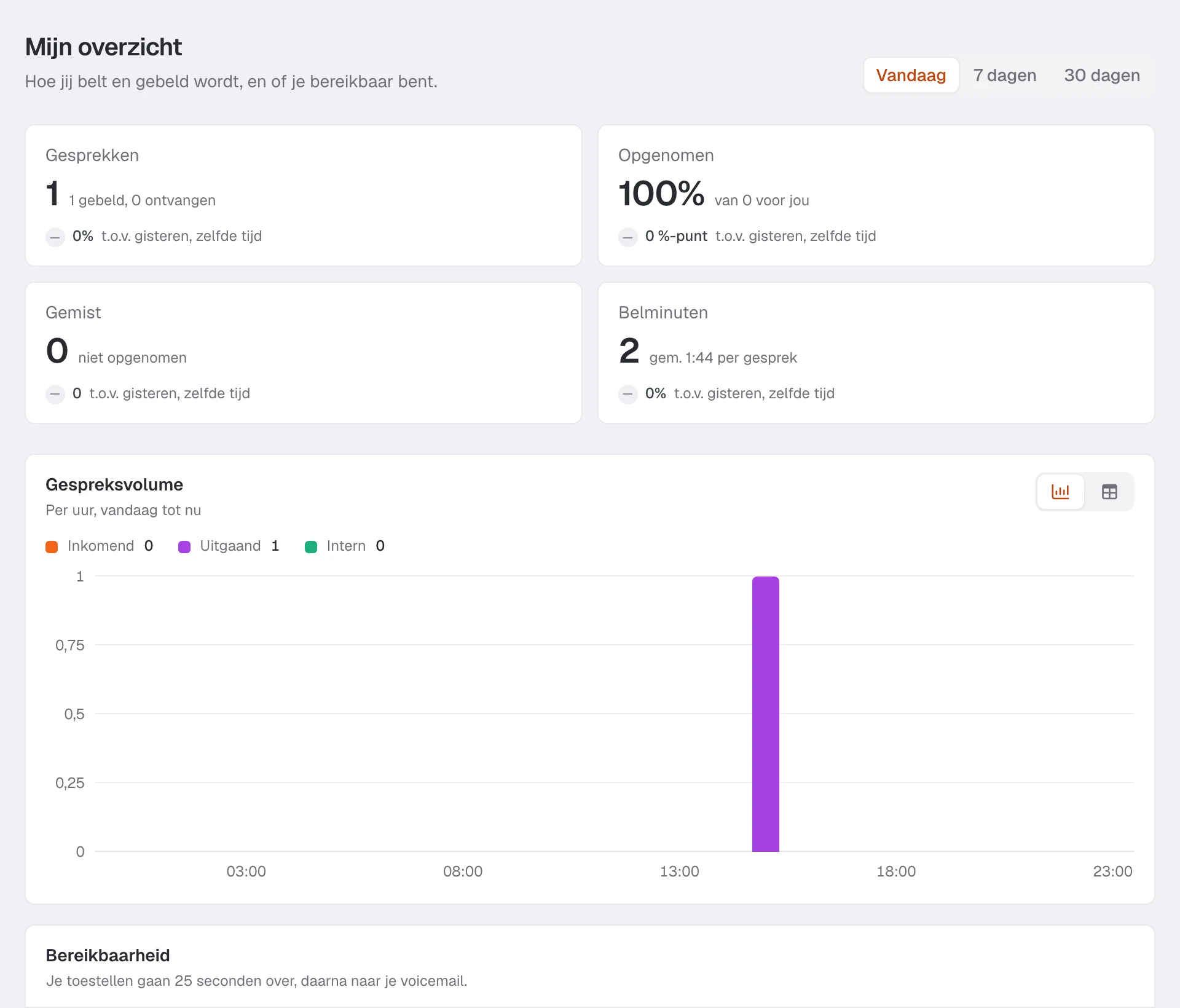Toggle the purple Uitgaand legend swatch
The height and width of the screenshot is (1008, 1180).
click(x=184, y=546)
